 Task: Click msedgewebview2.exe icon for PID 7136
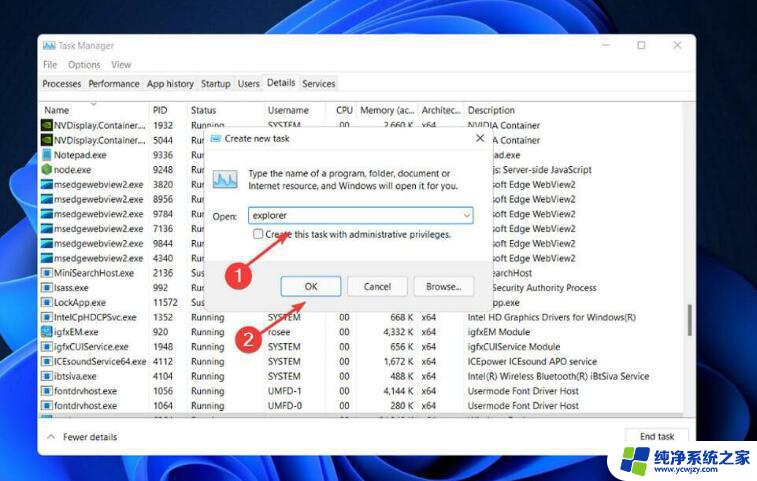(46, 228)
